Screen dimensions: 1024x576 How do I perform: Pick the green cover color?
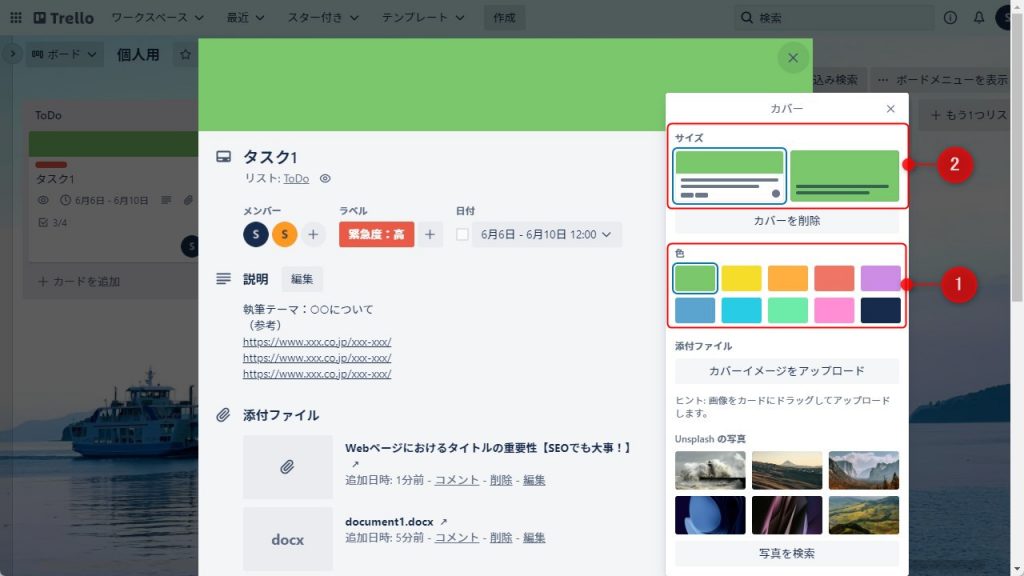(x=695, y=278)
